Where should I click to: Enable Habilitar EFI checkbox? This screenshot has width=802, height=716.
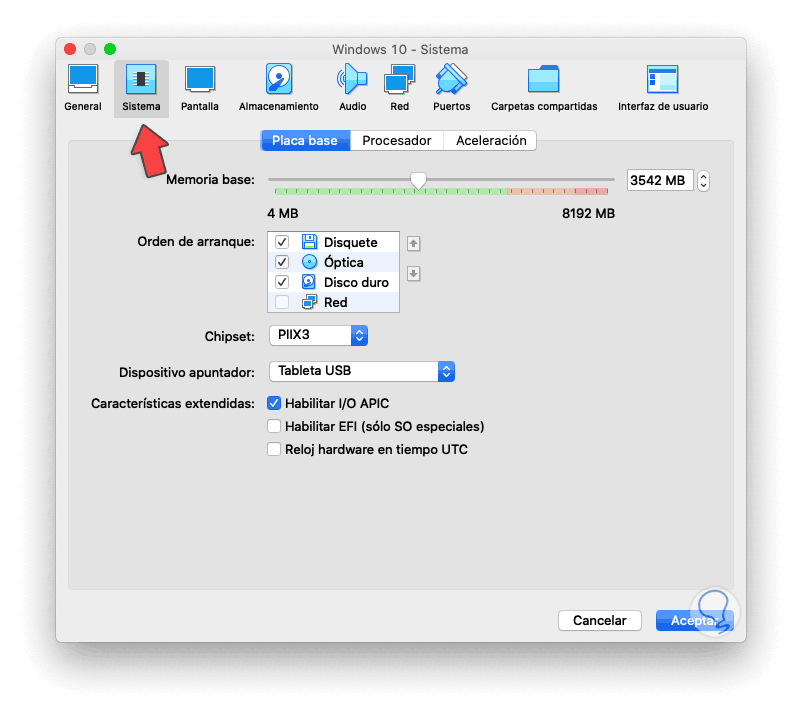(x=274, y=426)
